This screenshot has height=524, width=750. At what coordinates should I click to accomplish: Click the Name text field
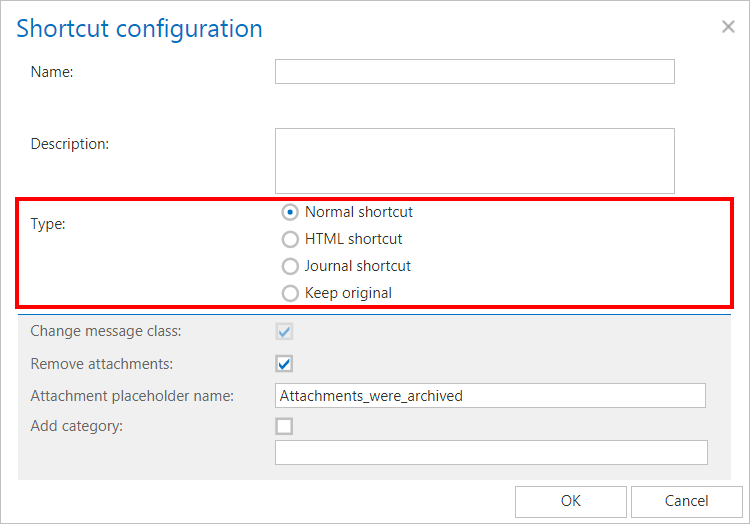coord(474,71)
